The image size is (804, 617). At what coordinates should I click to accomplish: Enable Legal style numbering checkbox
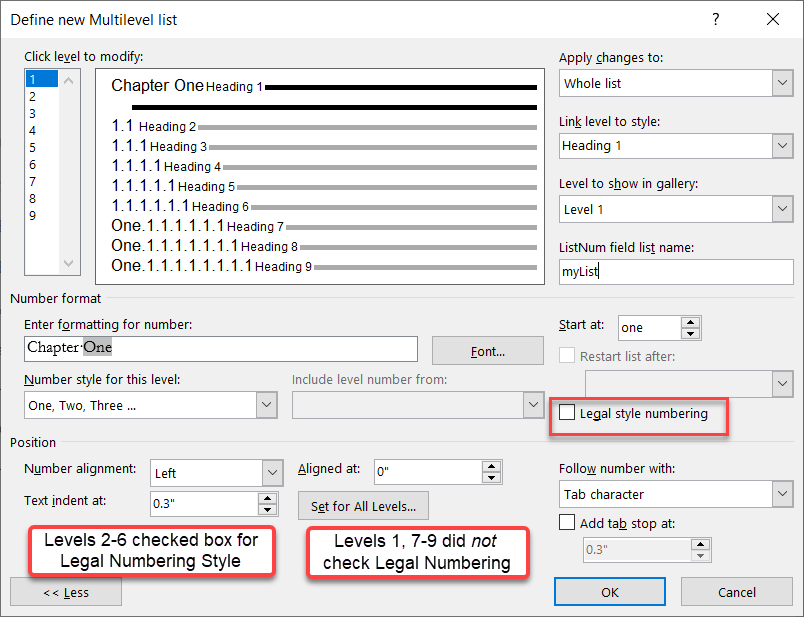[x=567, y=412]
